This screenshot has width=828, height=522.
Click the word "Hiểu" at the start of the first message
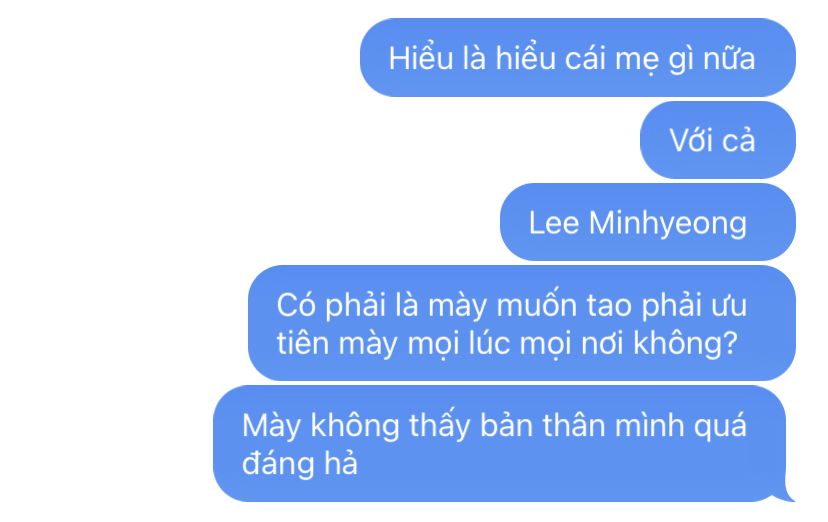(x=421, y=57)
